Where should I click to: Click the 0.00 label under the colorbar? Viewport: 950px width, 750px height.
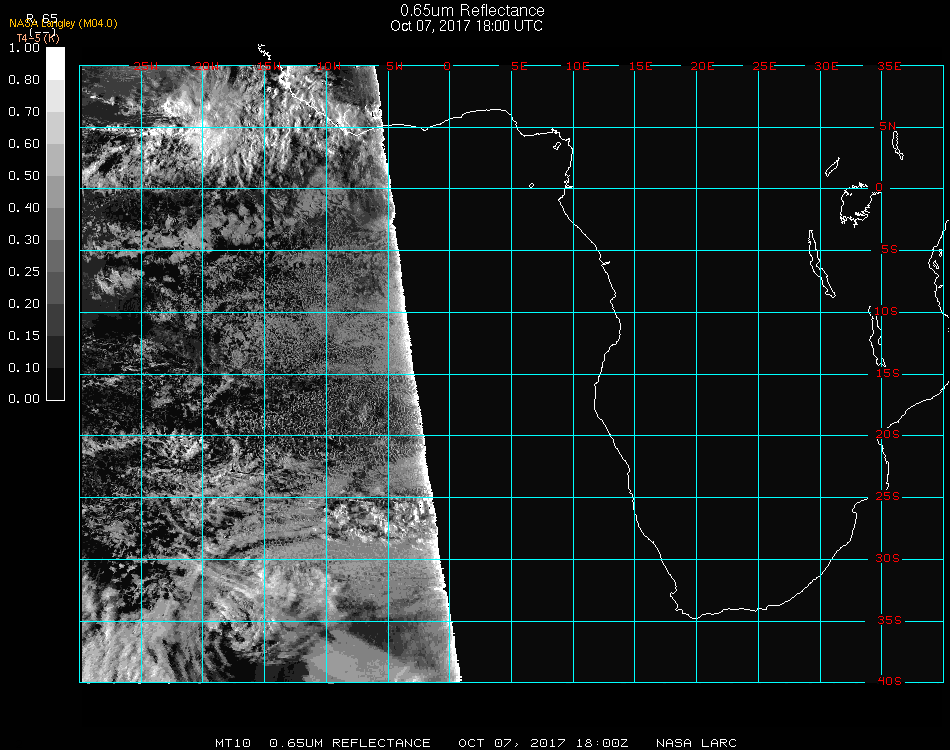pos(23,399)
